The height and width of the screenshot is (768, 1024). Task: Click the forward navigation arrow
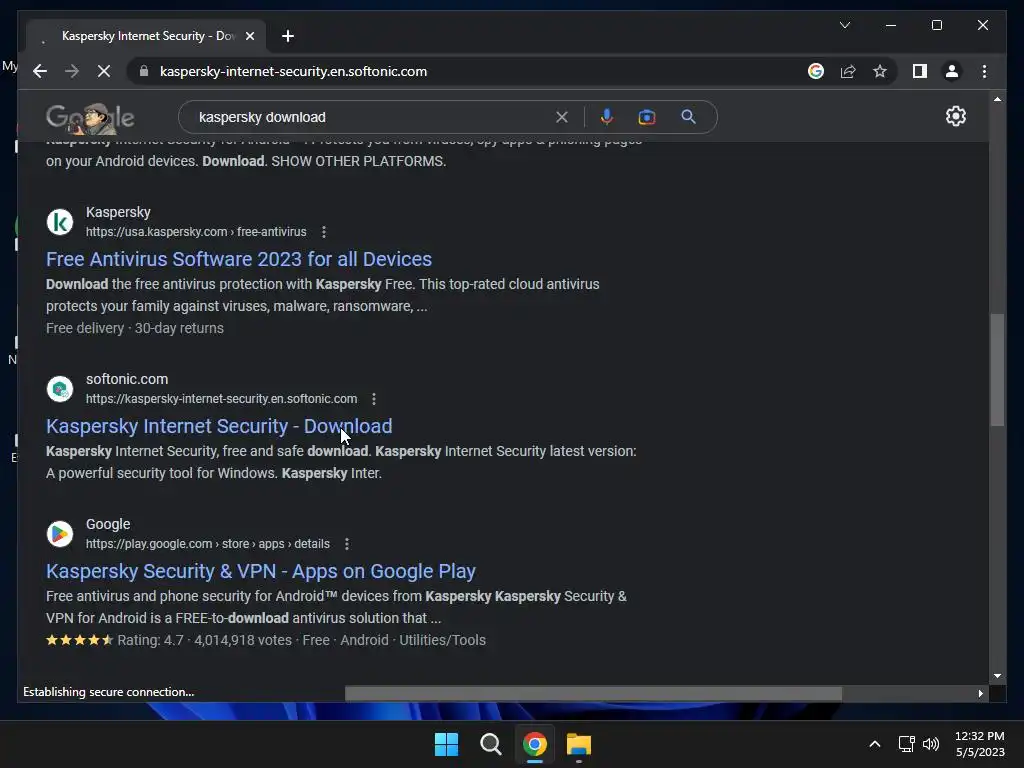pos(72,71)
